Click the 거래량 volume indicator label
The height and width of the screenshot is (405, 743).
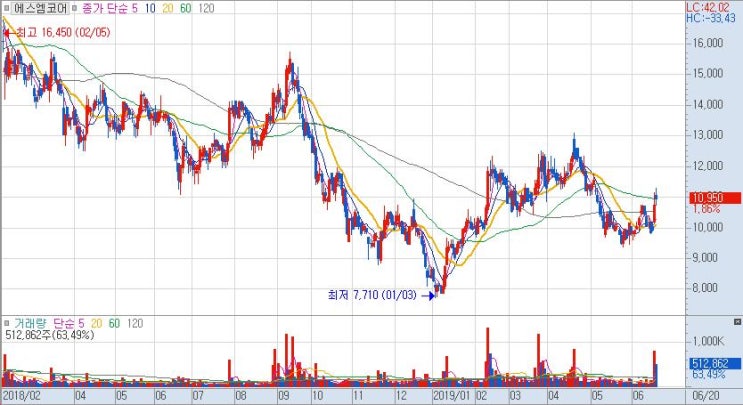pyautogui.click(x=30, y=324)
